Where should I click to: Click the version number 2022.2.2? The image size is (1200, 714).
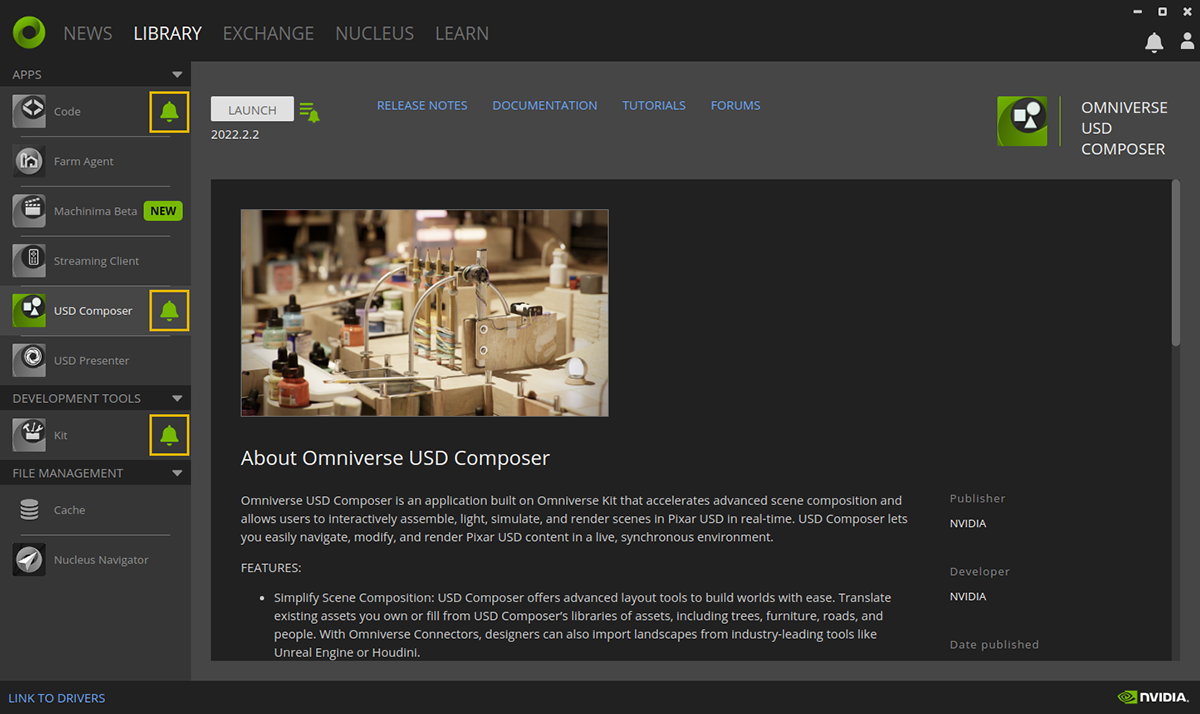[235, 134]
